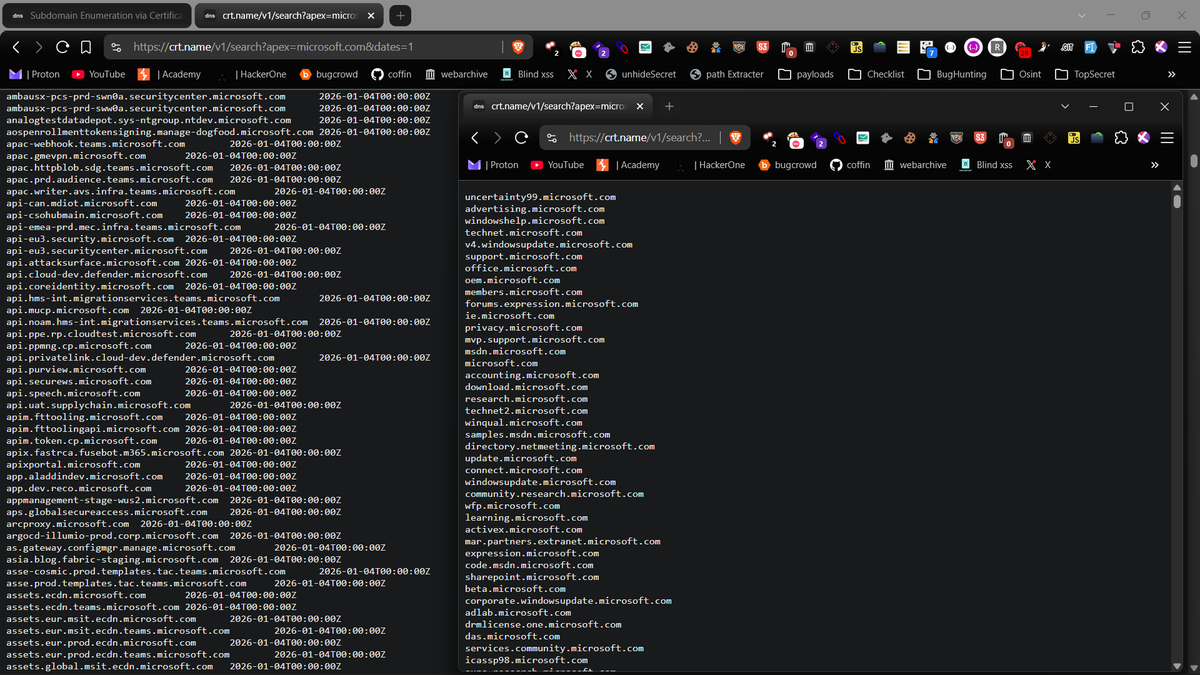Go back in the front window

coord(476,137)
